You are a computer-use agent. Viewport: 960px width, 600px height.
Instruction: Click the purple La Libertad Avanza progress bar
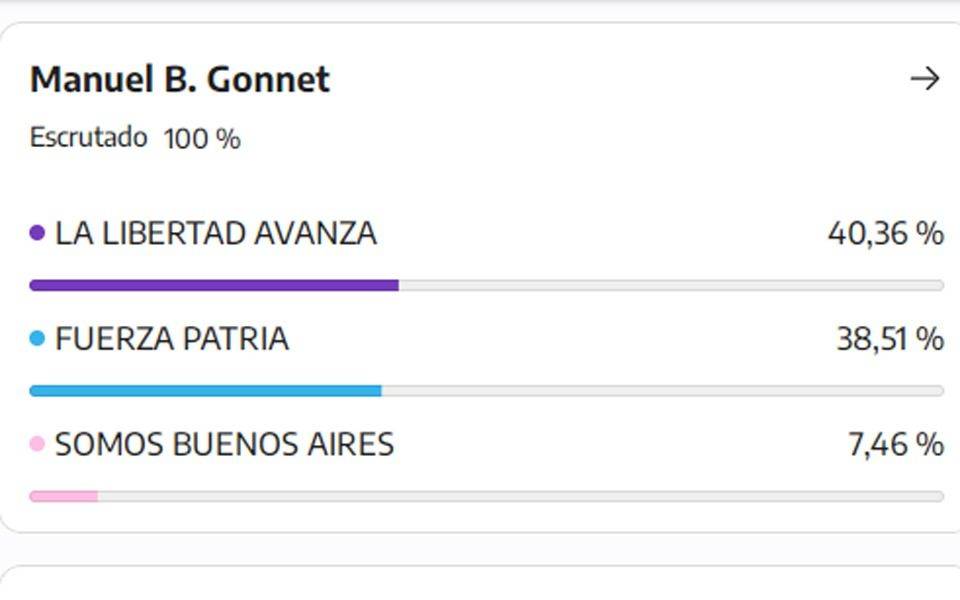tap(214, 285)
